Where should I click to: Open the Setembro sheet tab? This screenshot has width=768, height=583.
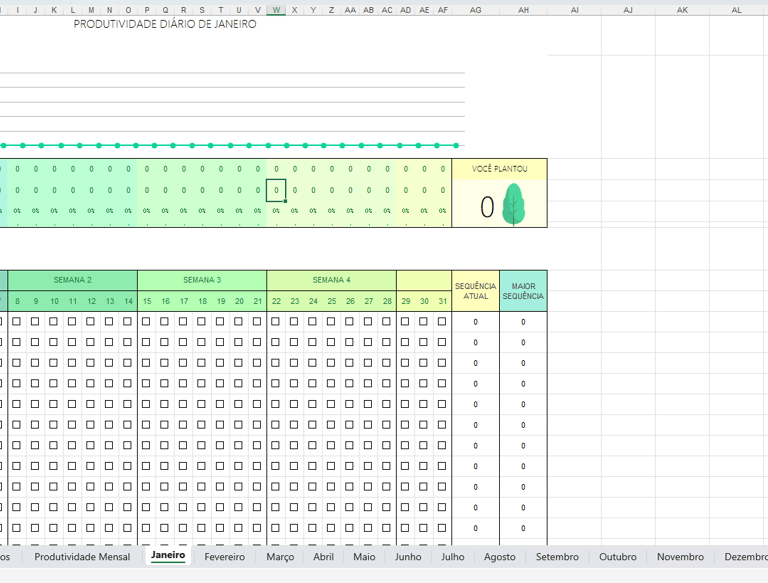point(557,557)
